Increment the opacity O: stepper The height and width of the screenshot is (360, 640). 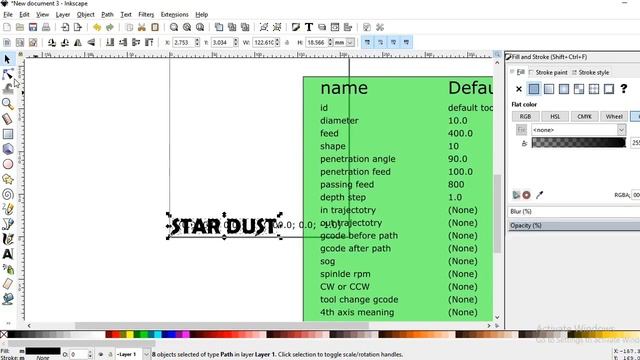point(90,352)
